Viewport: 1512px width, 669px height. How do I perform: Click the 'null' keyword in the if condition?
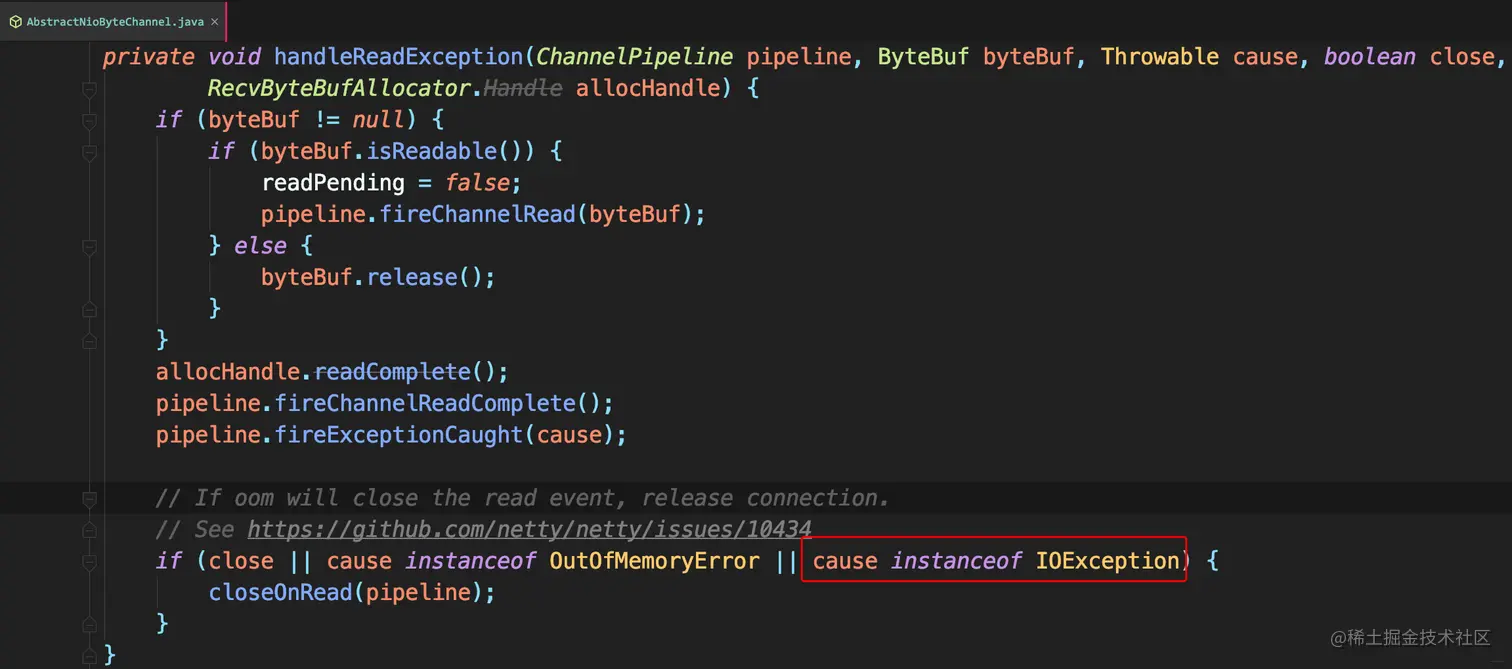[379, 120]
